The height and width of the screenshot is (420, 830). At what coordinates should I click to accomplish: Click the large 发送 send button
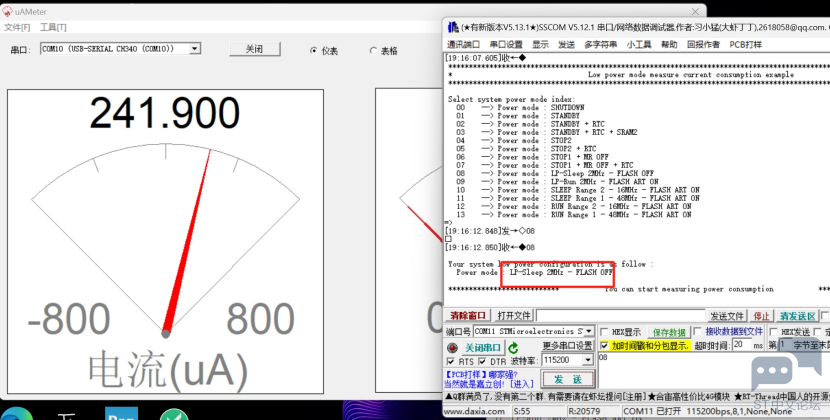click(567, 379)
